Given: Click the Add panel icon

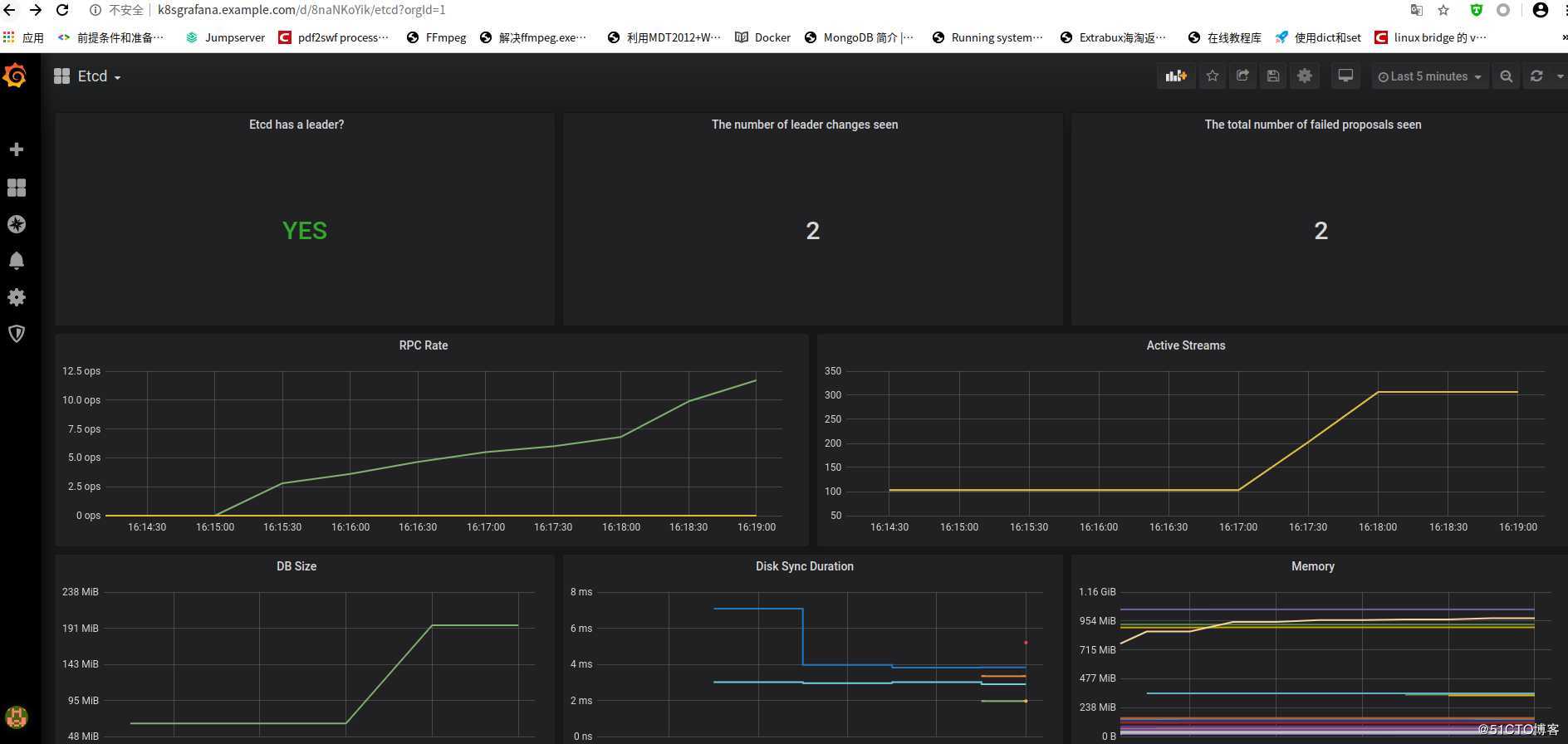Looking at the screenshot, I should click(x=1176, y=76).
